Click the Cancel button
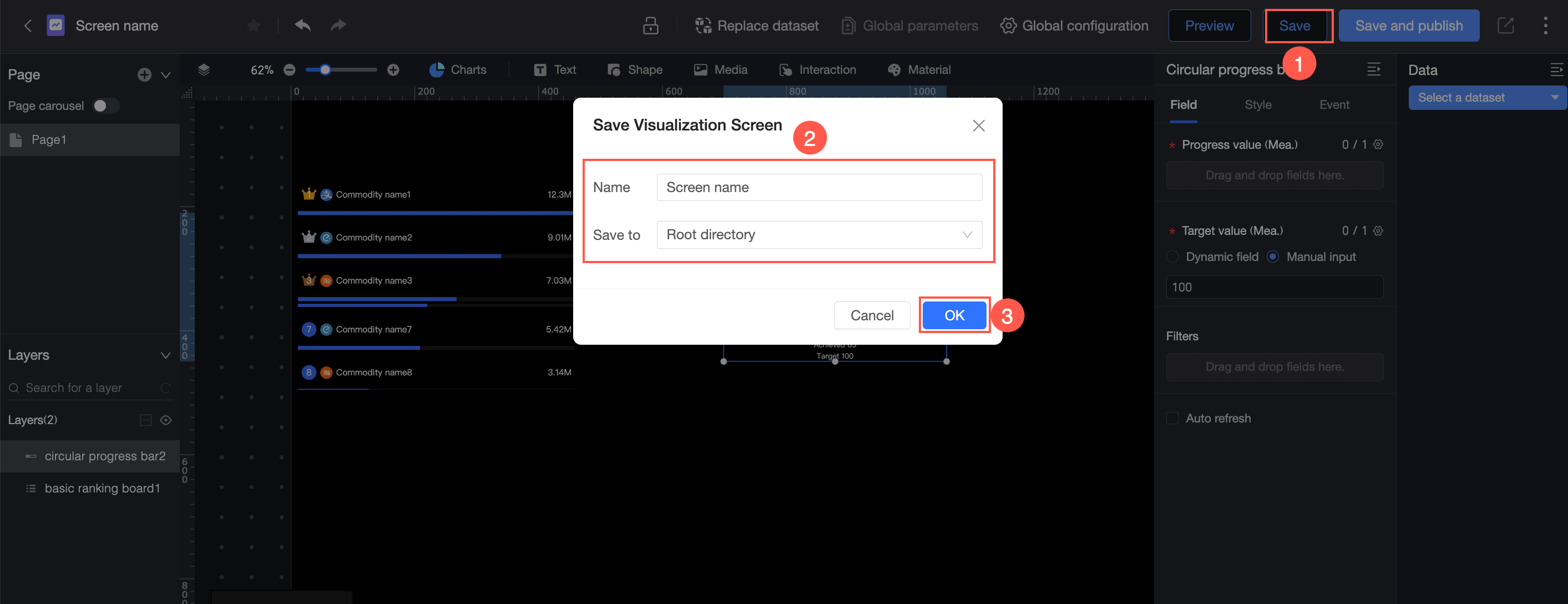This screenshot has width=1568, height=604. pyautogui.click(x=871, y=315)
